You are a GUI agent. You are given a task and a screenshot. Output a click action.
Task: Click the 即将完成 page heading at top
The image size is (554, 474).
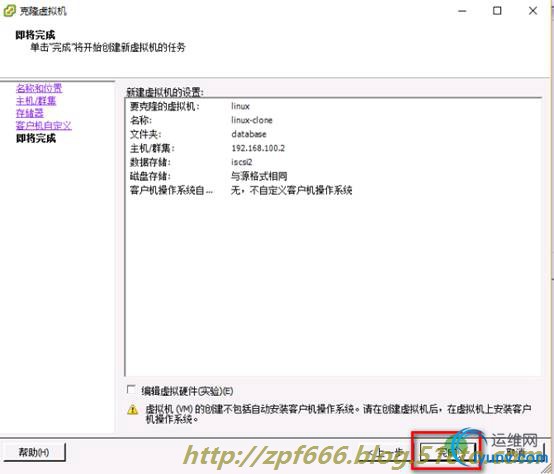tap(35, 35)
